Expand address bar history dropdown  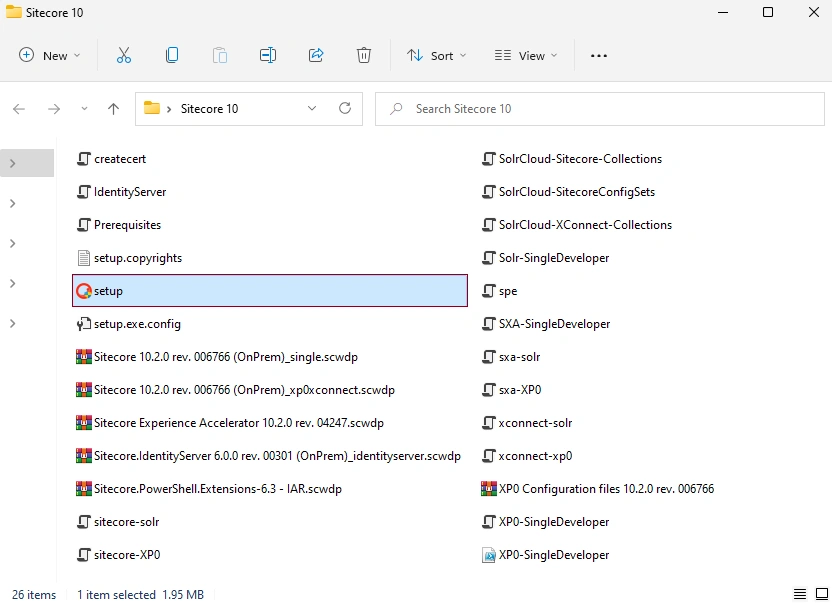[312, 109]
